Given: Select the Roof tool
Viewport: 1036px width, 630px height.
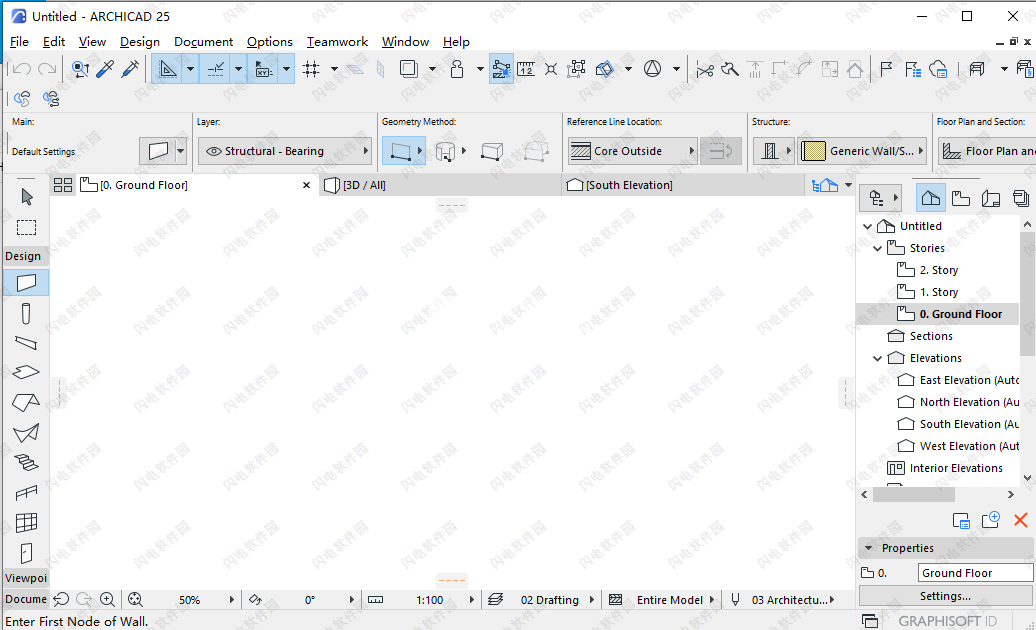Looking at the screenshot, I should point(26,402).
